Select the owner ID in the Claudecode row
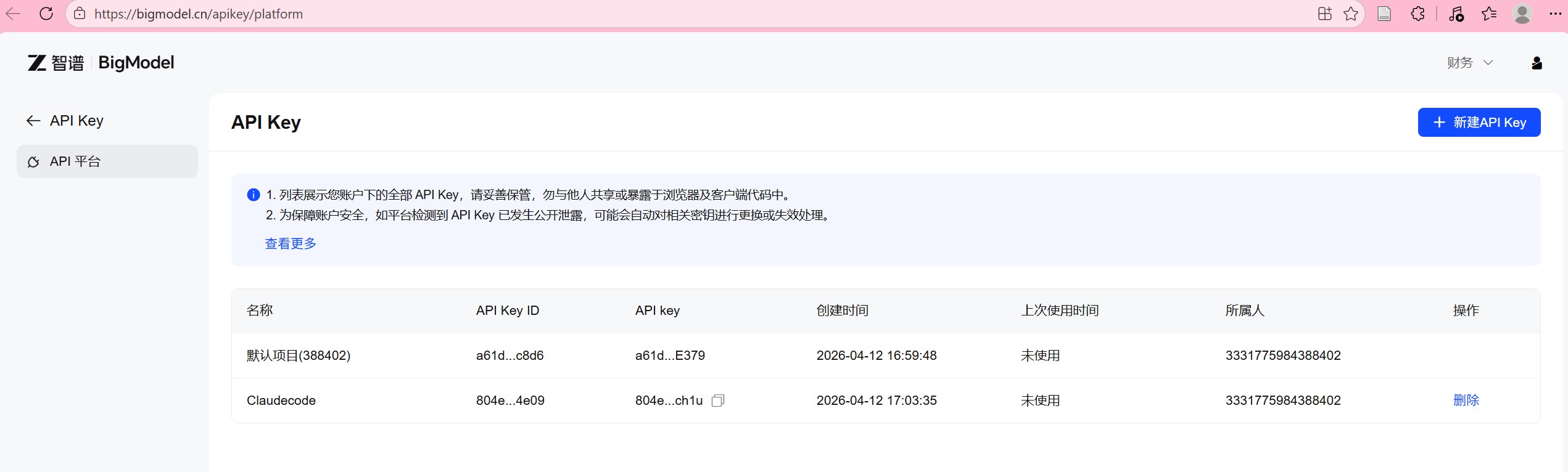This screenshot has height=472, width=1568. [1283, 401]
